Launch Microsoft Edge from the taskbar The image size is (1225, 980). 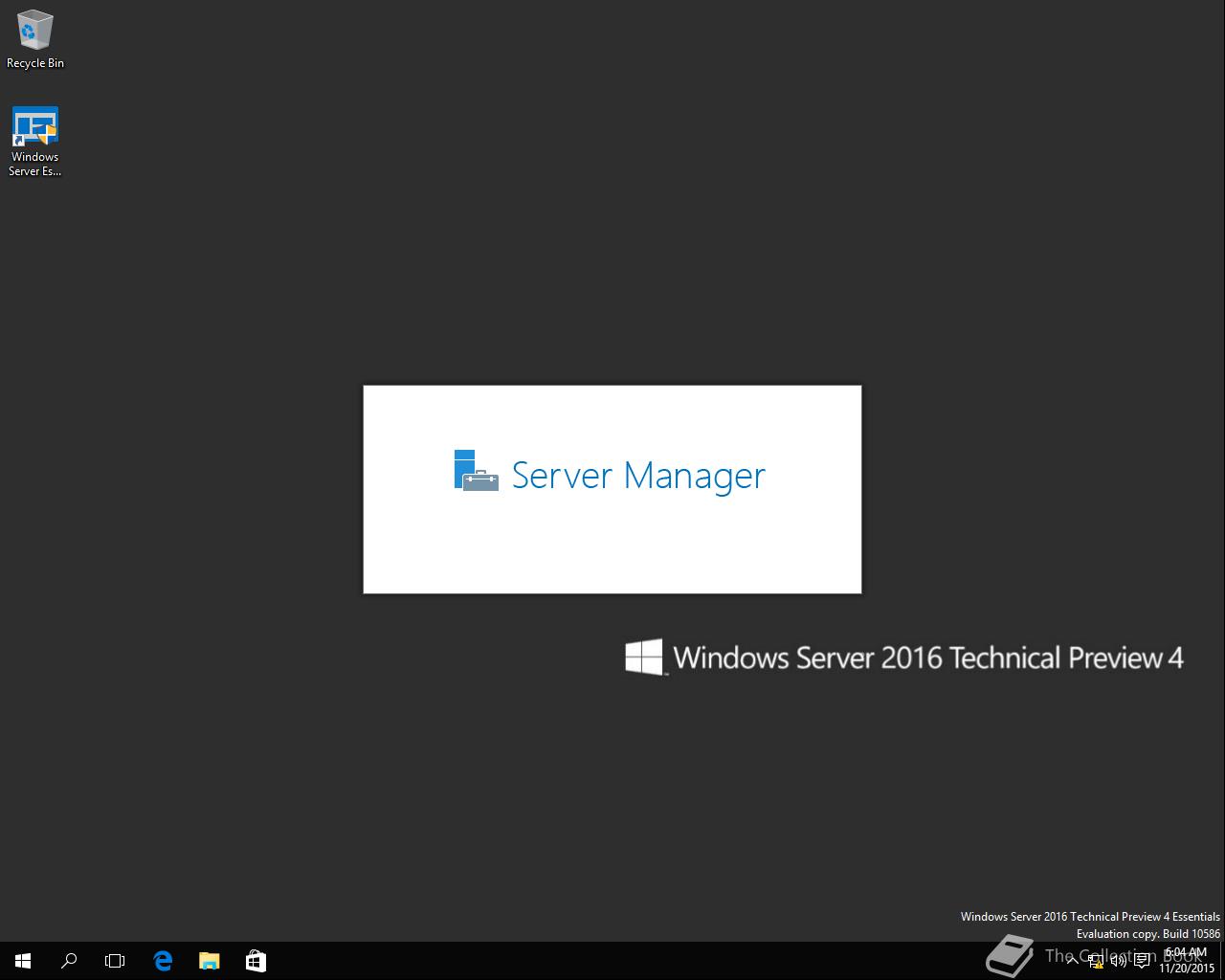[163, 961]
